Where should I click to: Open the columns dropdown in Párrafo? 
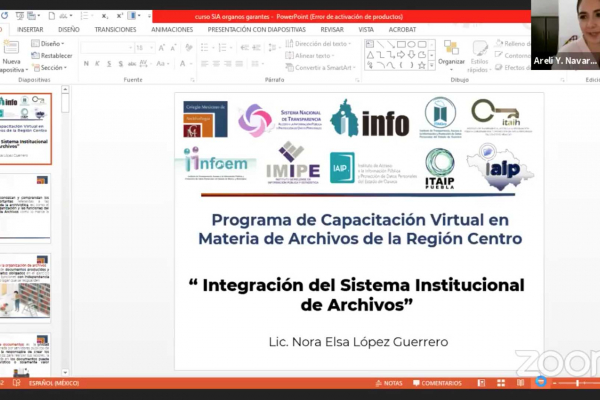[257, 64]
